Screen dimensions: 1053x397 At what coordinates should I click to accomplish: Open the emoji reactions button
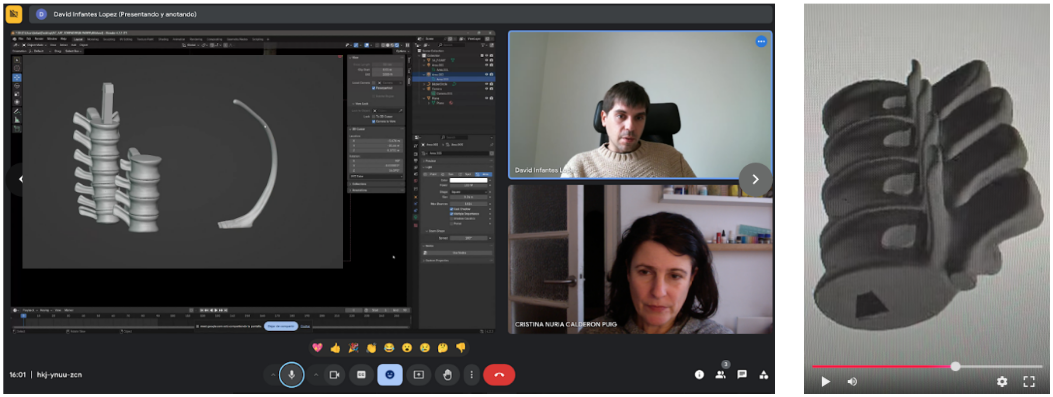click(390, 374)
